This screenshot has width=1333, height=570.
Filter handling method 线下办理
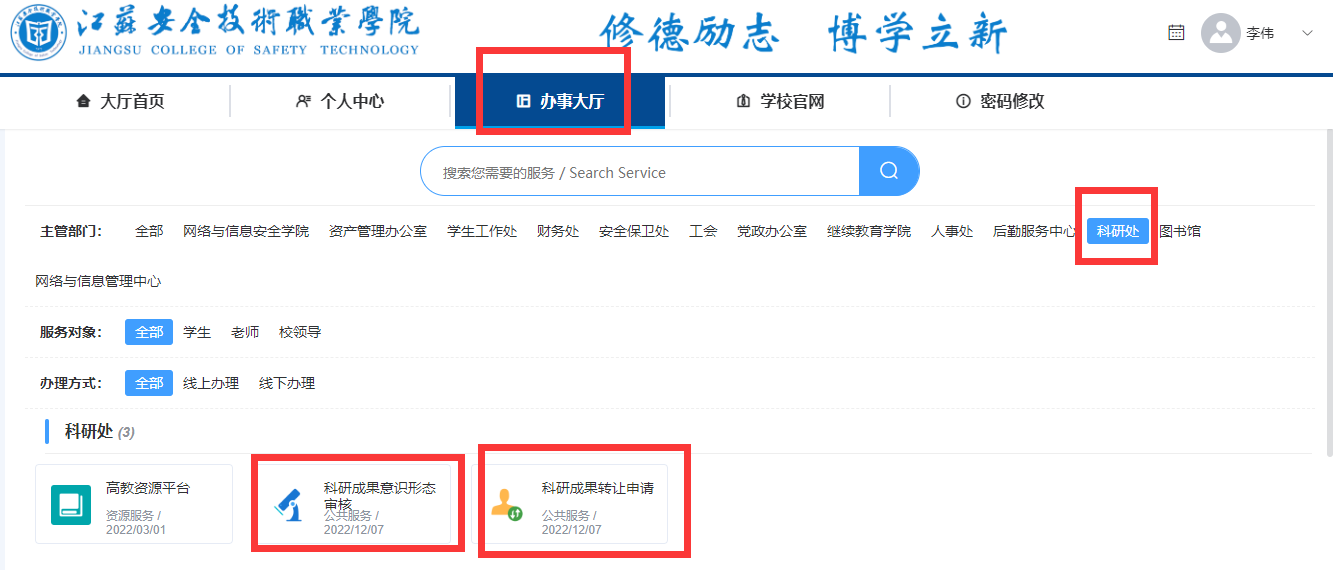point(287,383)
